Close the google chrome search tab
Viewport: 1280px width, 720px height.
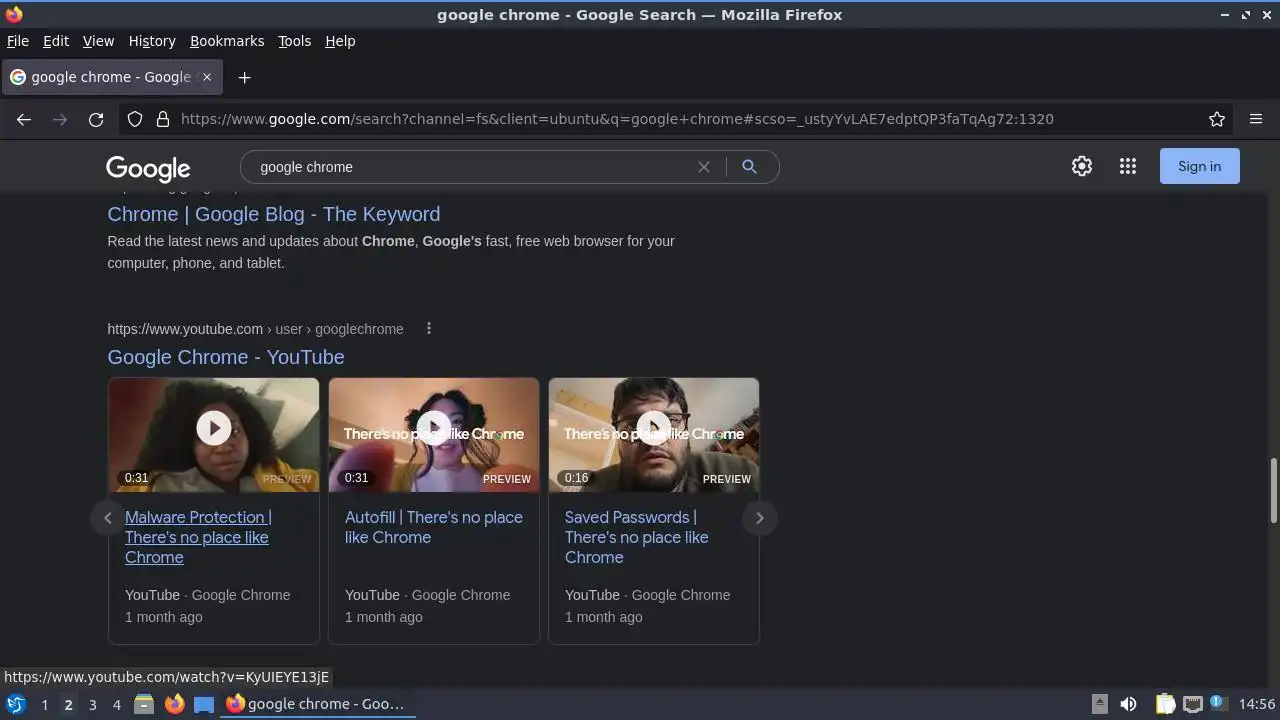pyautogui.click(x=207, y=77)
